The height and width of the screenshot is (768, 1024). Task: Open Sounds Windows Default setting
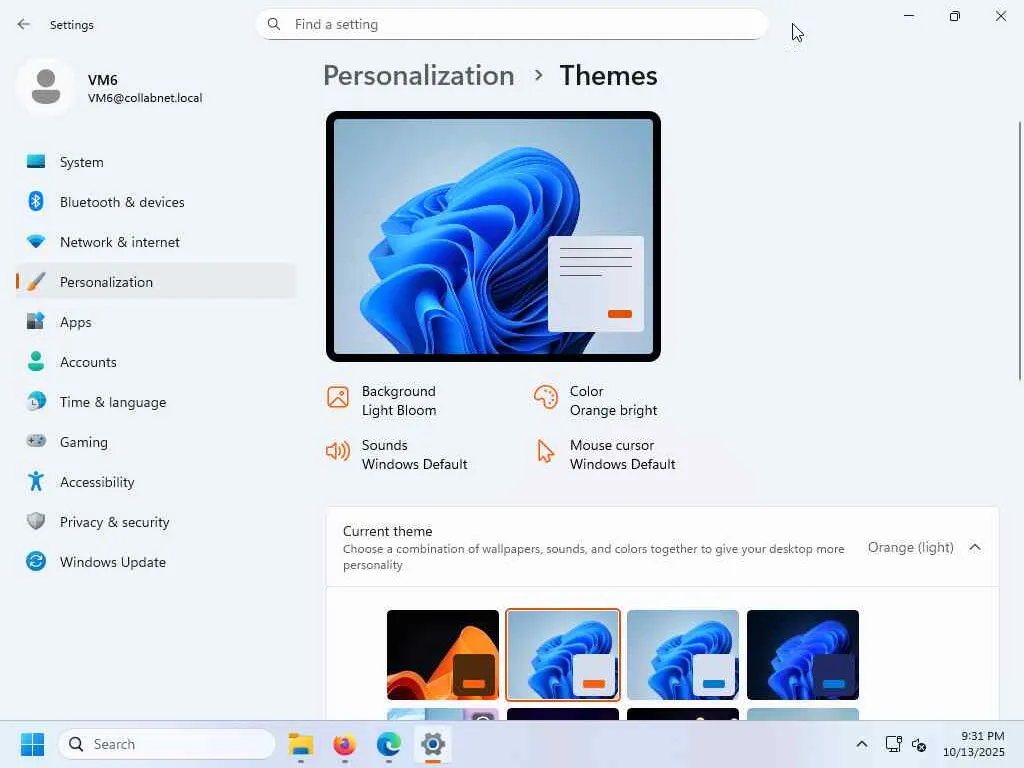pyautogui.click(x=396, y=454)
